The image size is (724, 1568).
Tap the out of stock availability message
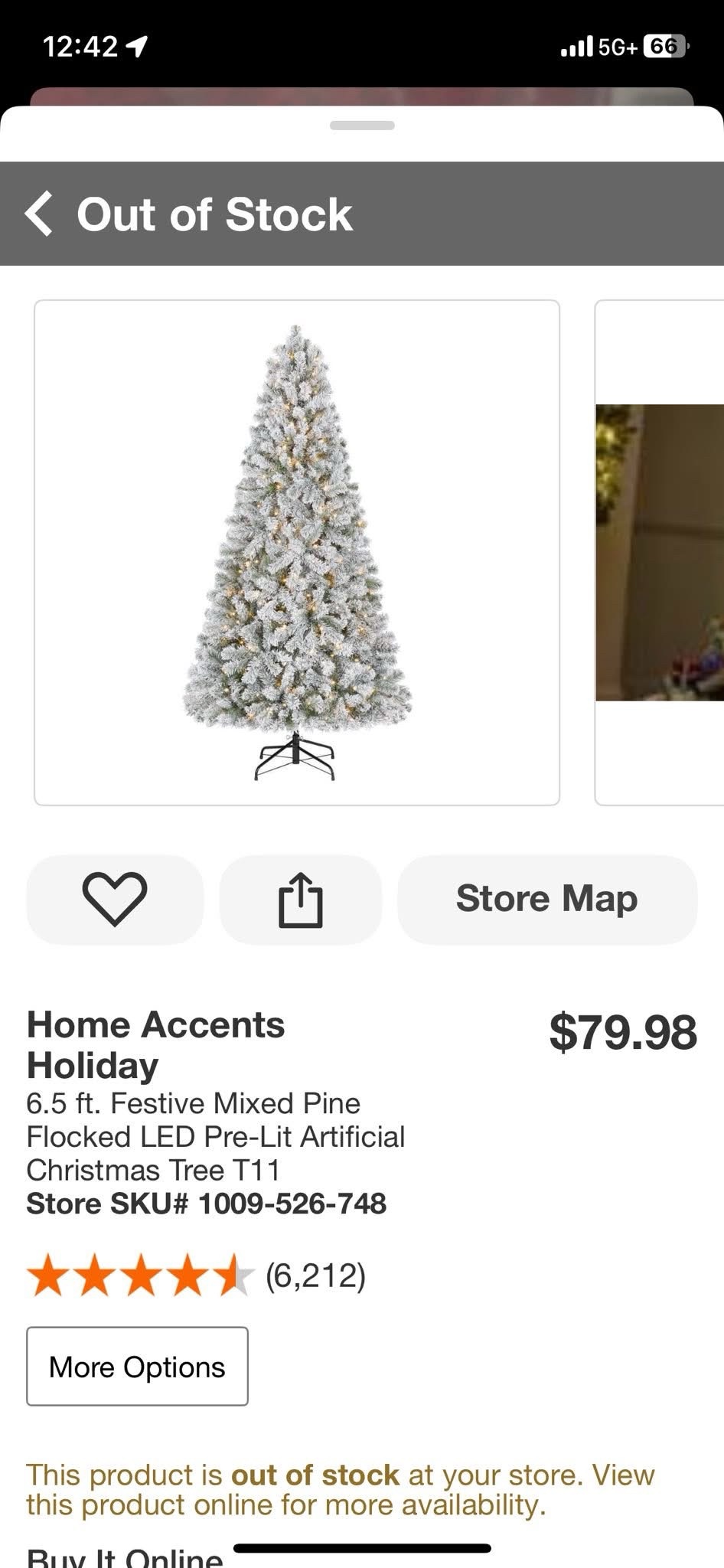(340, 1489)
